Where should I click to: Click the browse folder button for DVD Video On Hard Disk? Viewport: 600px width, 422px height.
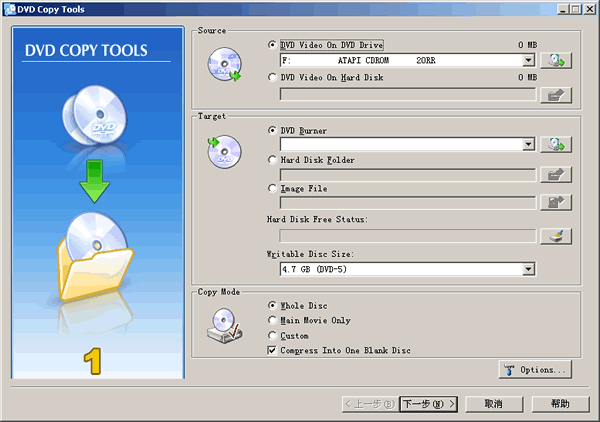point(556,95)
